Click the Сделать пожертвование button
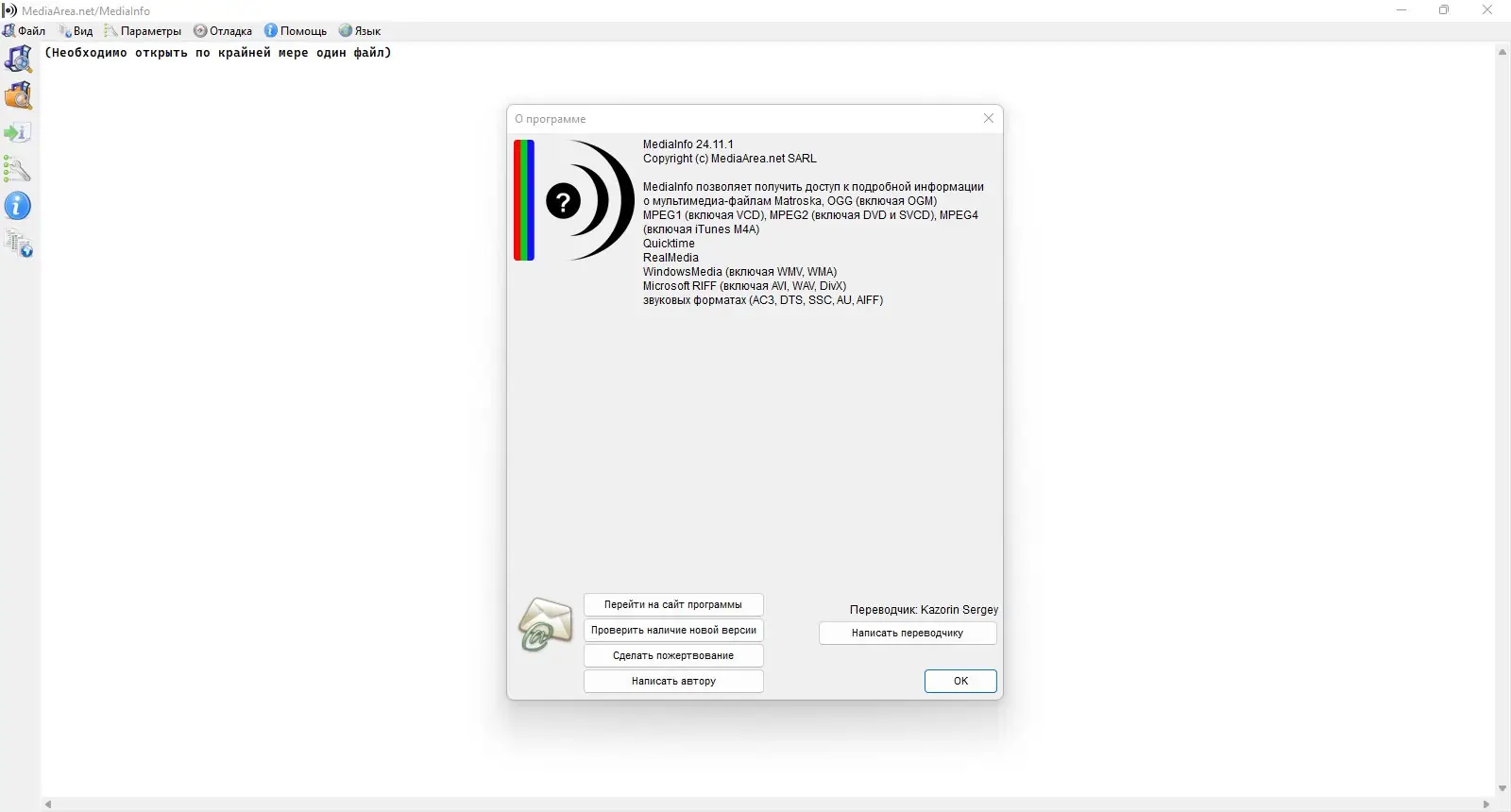The width and height of the screenshot is (1511, 812). (x=673, y=655)
